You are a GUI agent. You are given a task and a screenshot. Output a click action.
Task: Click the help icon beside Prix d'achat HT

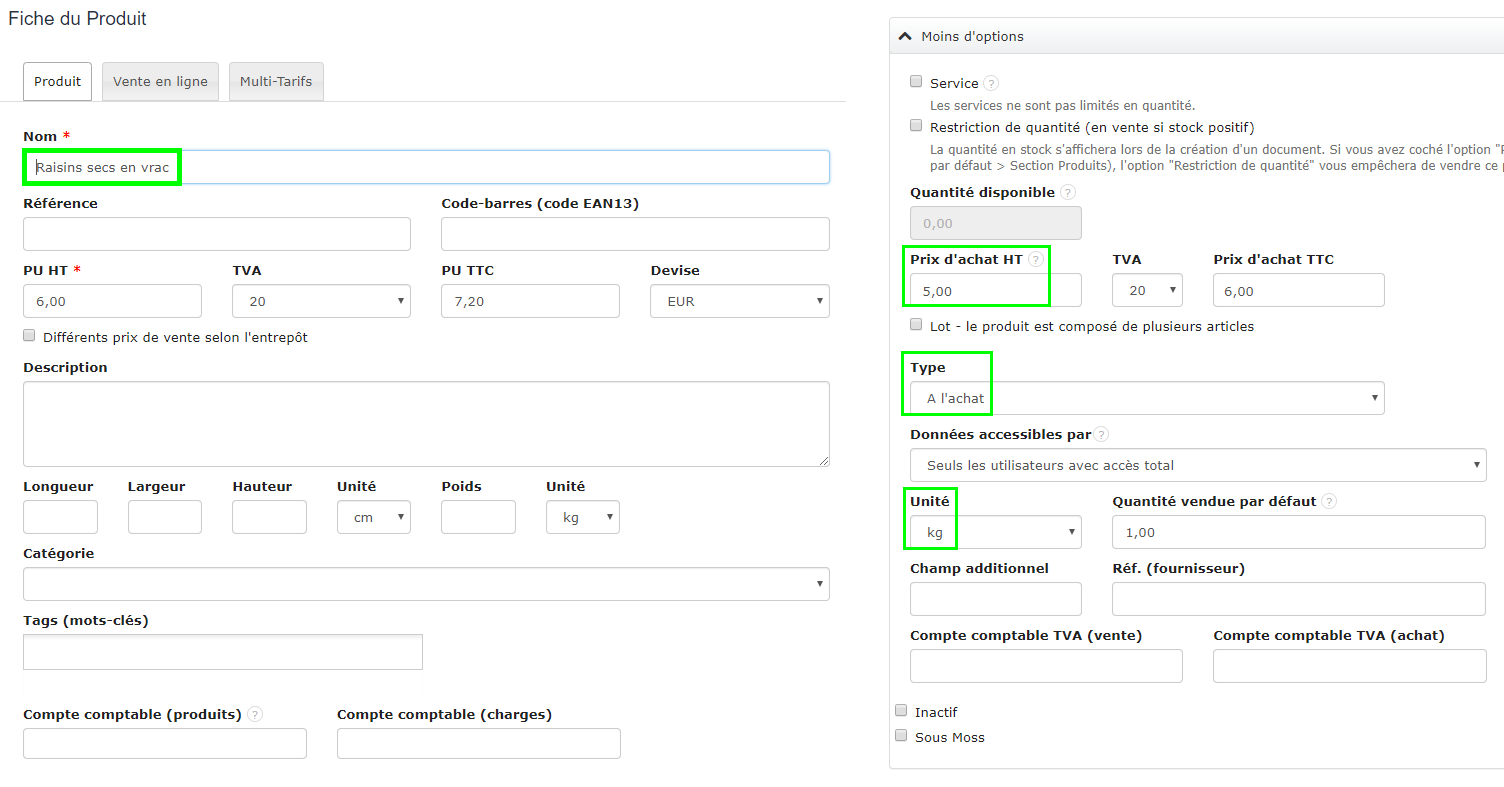pos(1038,258)
